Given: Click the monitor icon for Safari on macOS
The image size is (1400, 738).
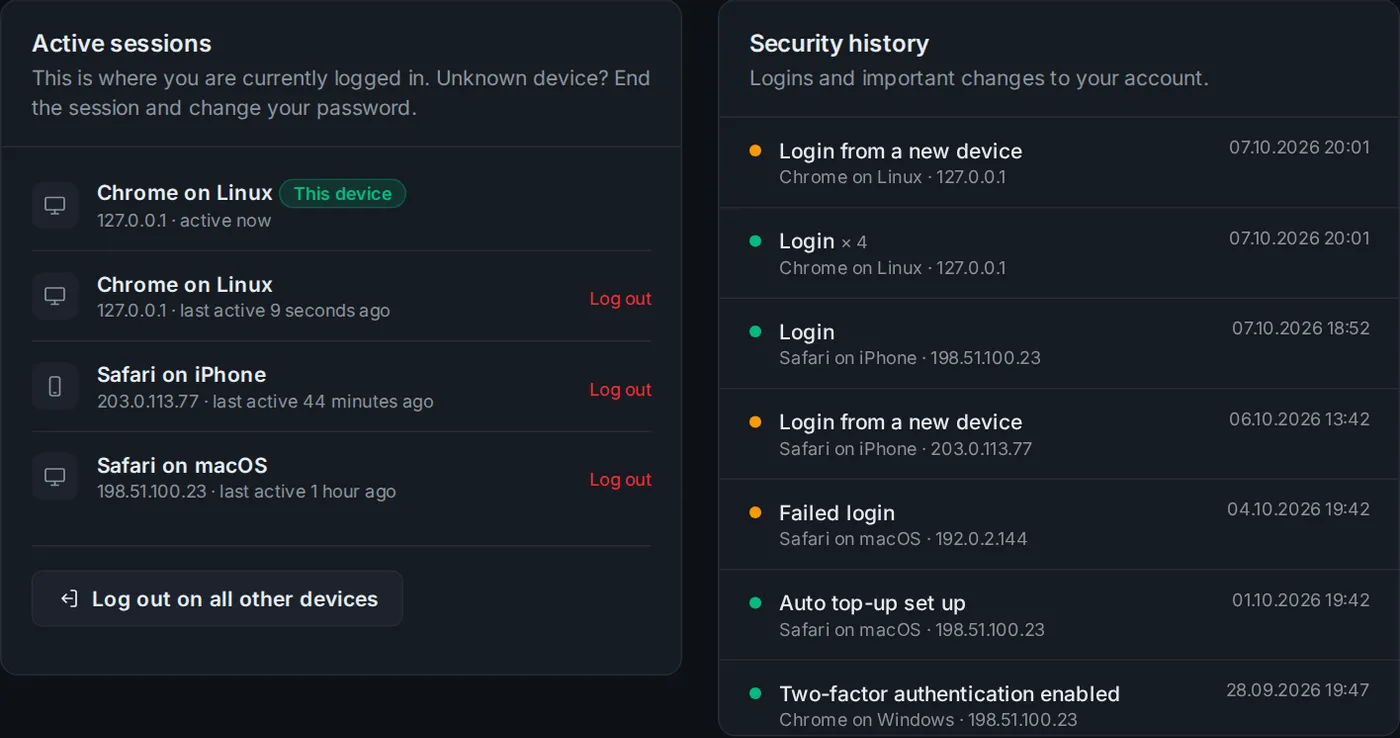Looking at the screenshot, I should click(x=55, y=477).
